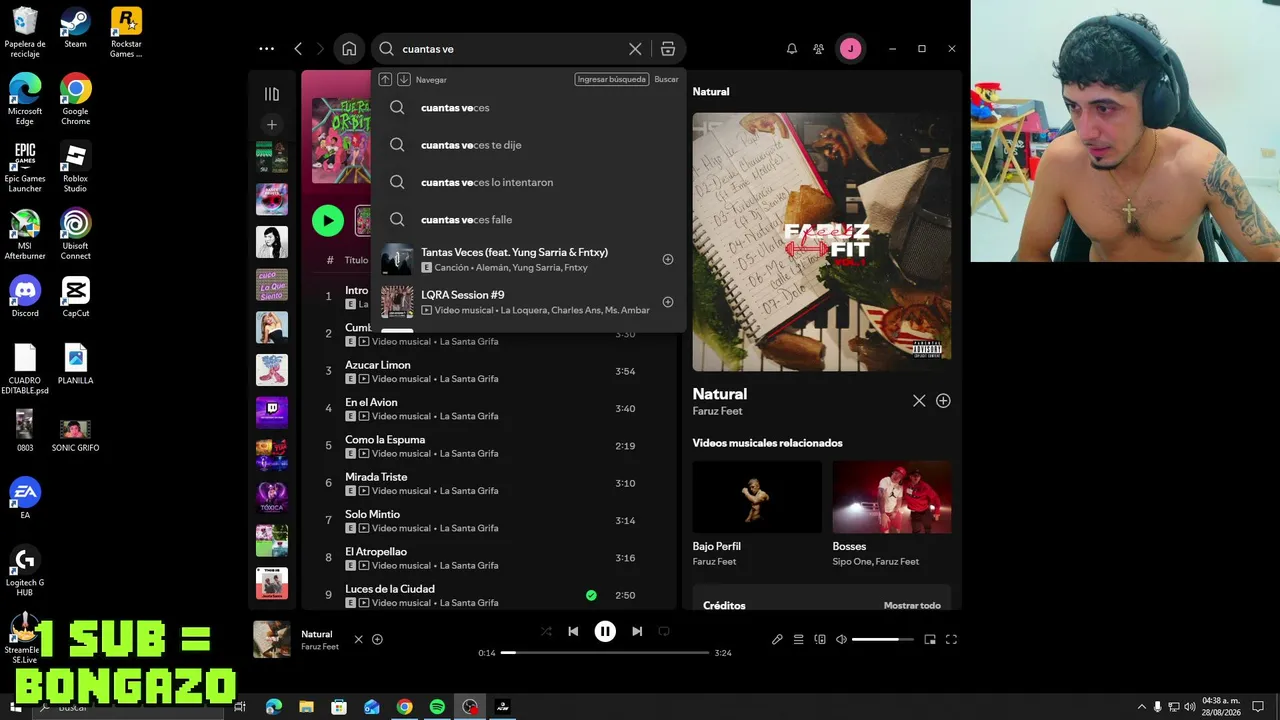Open Discord desktop shortcut
Screen dimensions: 1280x720
click(25, 296)
